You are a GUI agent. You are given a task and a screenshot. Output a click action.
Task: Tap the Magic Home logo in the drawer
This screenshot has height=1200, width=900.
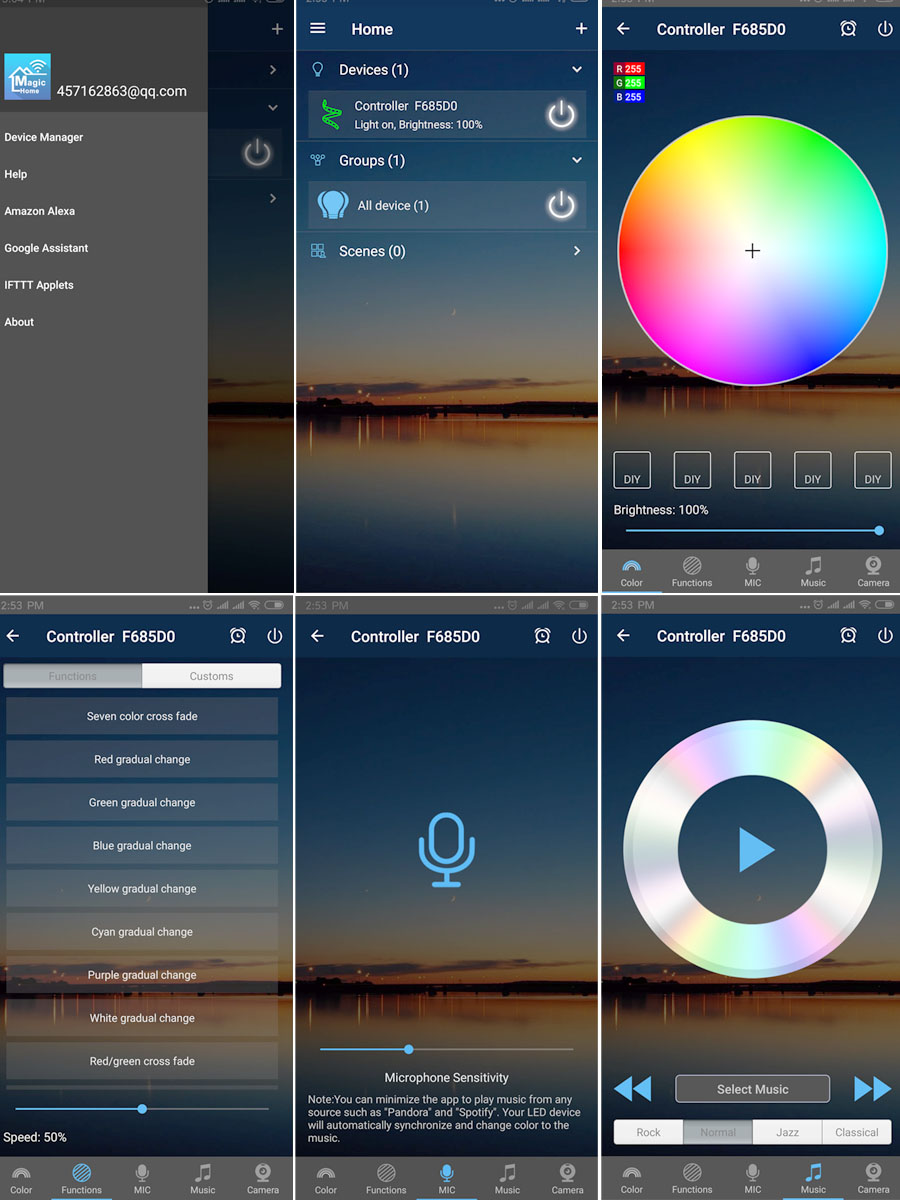click(28, 76)
